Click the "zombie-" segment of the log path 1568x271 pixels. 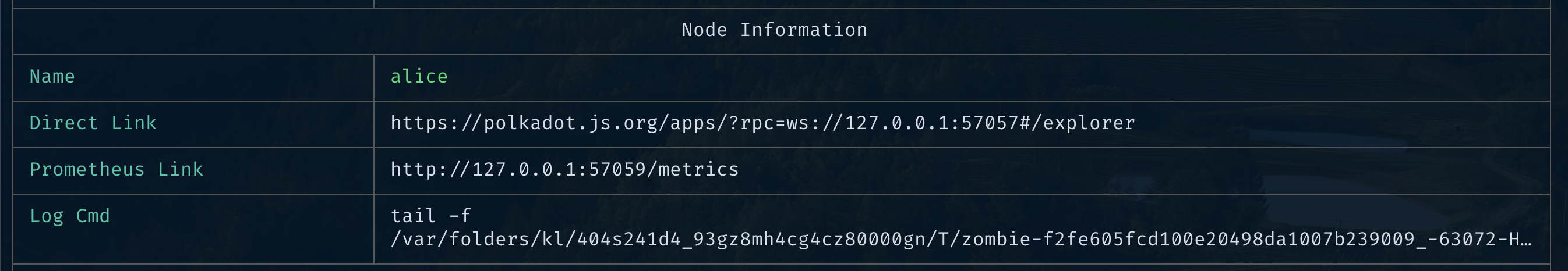[x=1001, y=240]
